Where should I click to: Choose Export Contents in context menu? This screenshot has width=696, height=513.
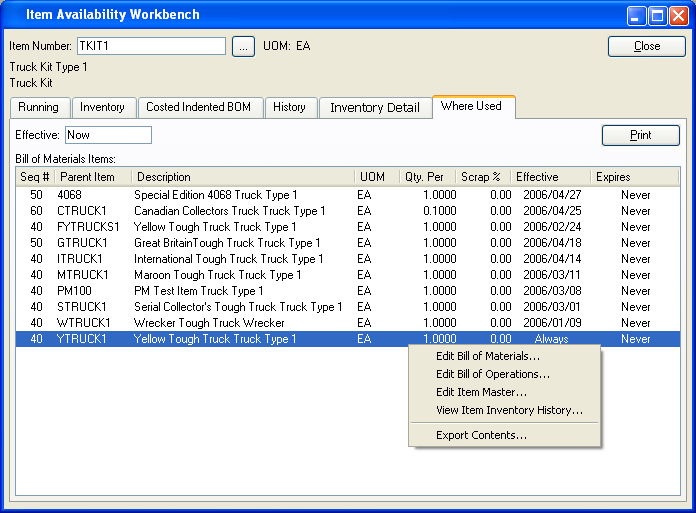[481, 436]
